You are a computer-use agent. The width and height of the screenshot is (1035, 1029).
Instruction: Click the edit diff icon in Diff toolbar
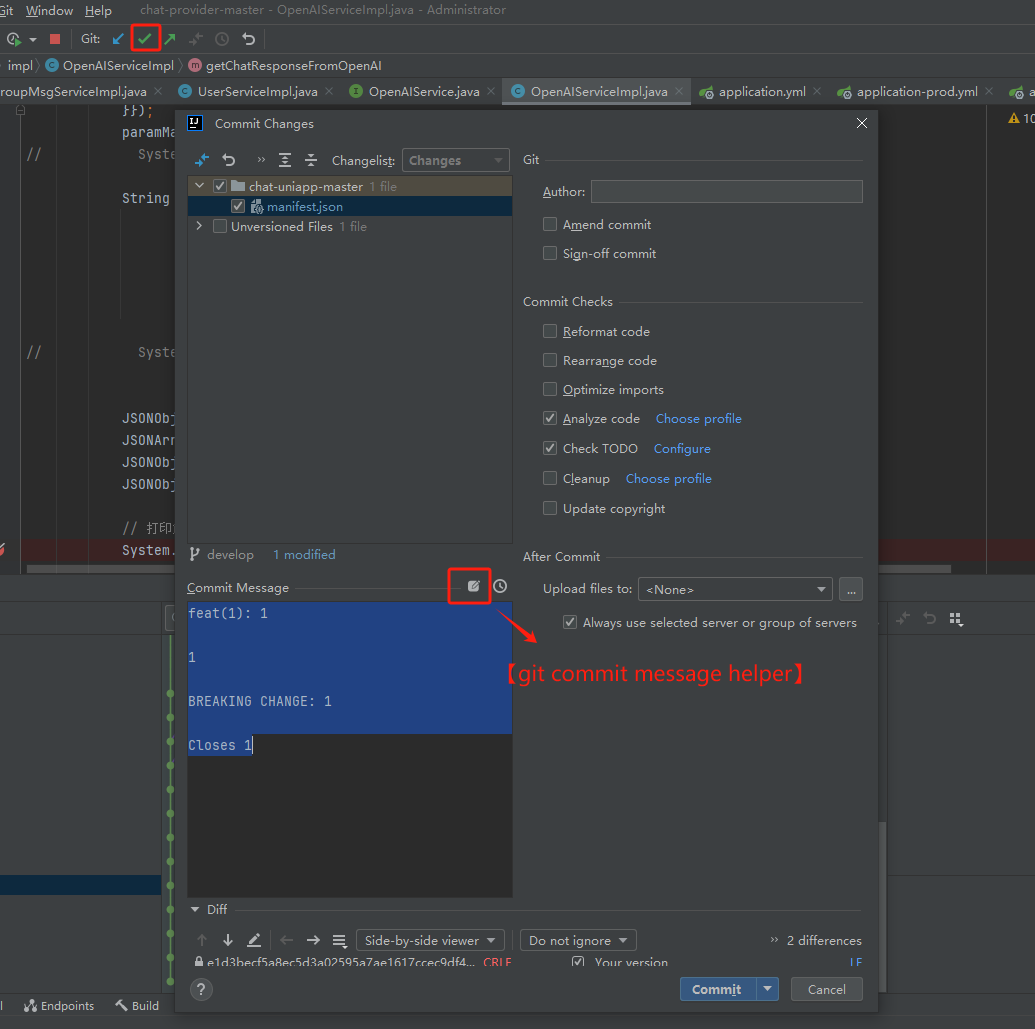point(254,940)
